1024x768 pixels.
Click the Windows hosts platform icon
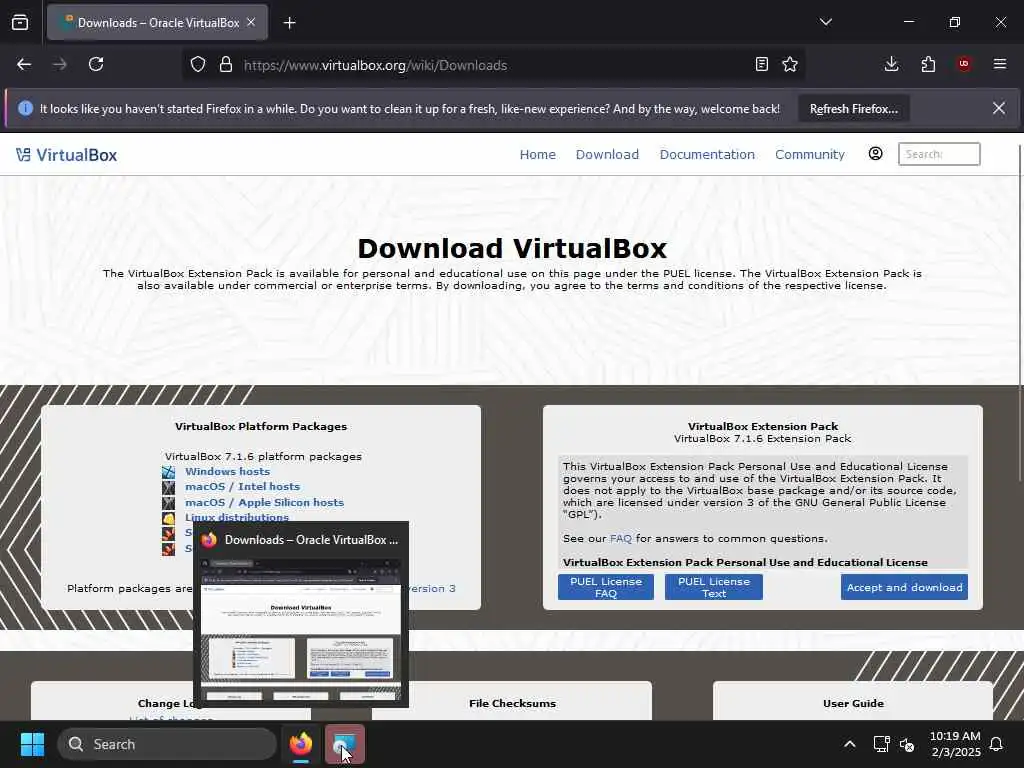(168, 472)
